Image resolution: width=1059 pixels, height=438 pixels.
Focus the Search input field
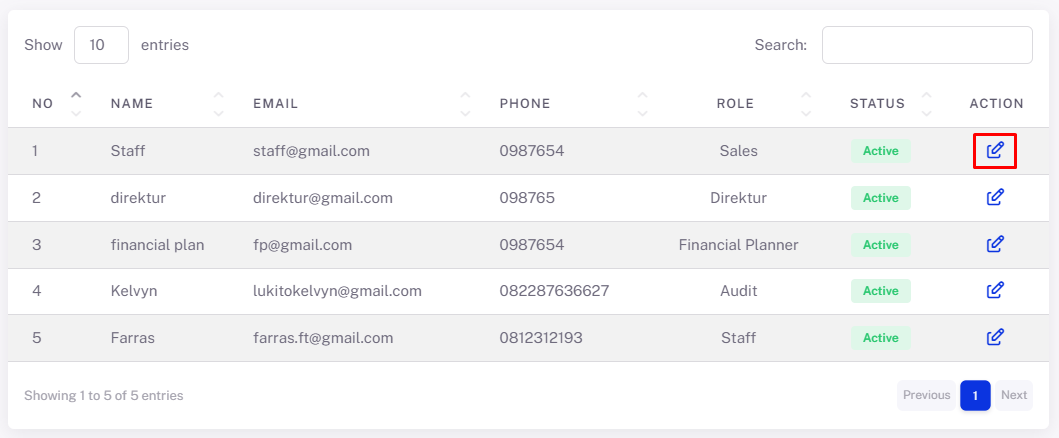point(927,45)
